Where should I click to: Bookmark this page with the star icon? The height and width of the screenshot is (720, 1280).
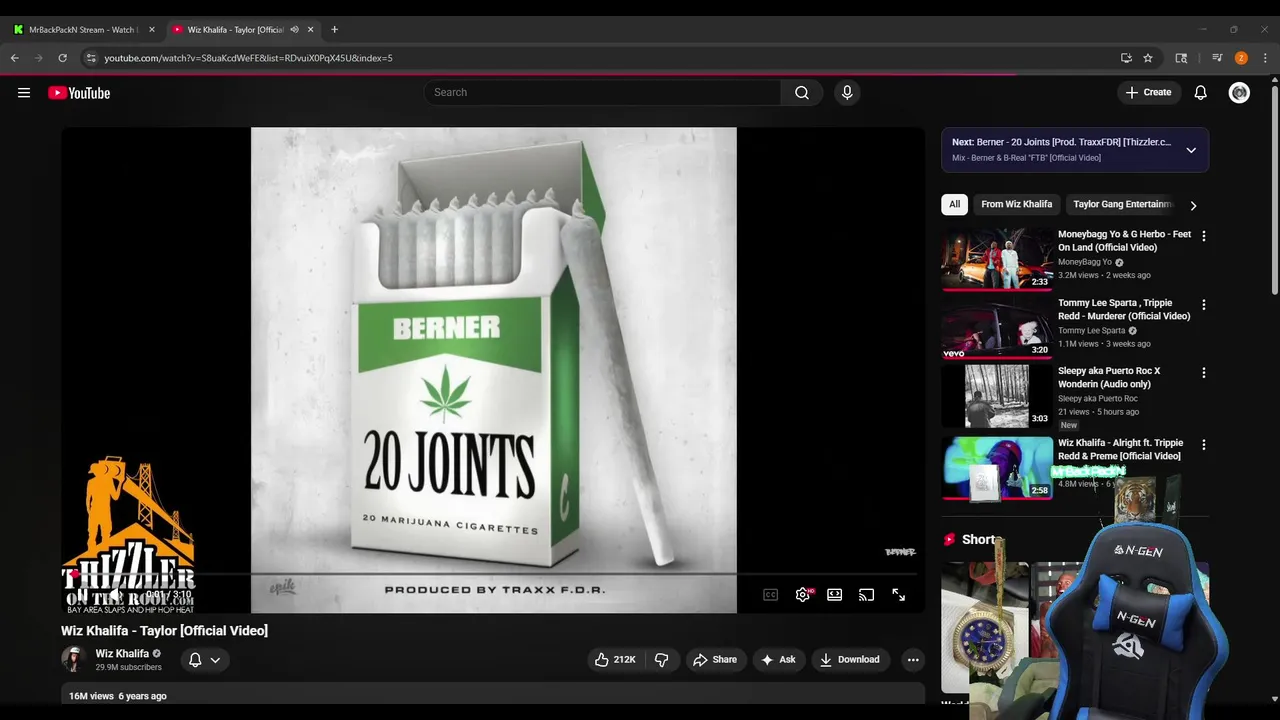1148,58
